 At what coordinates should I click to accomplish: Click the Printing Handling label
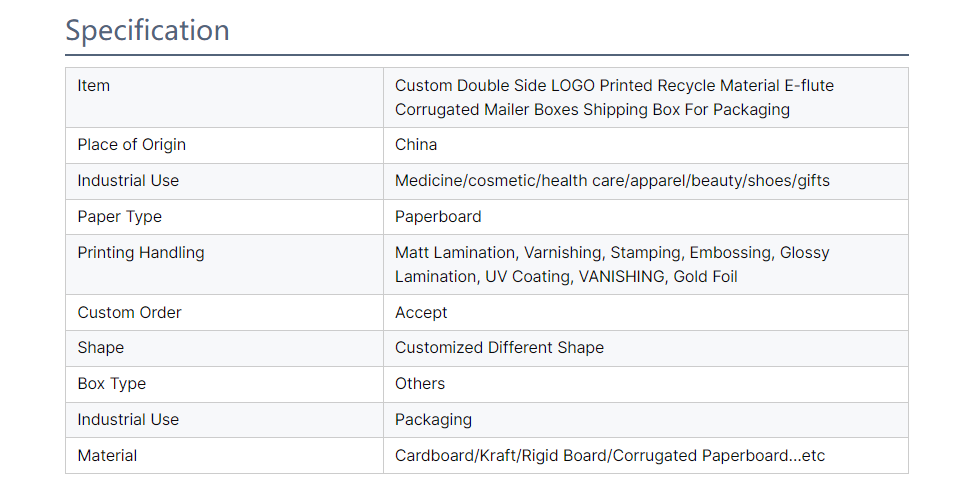pos(141,253)
